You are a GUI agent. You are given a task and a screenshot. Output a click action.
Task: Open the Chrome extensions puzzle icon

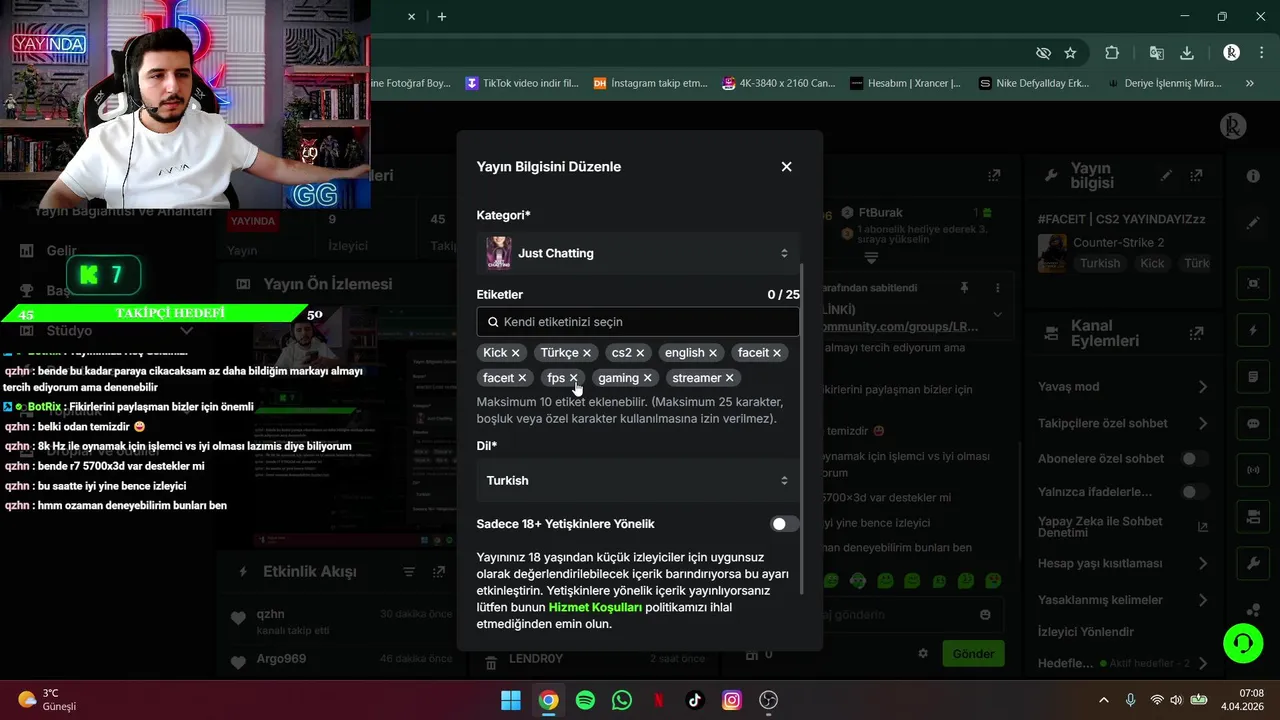coord(1112,53)
